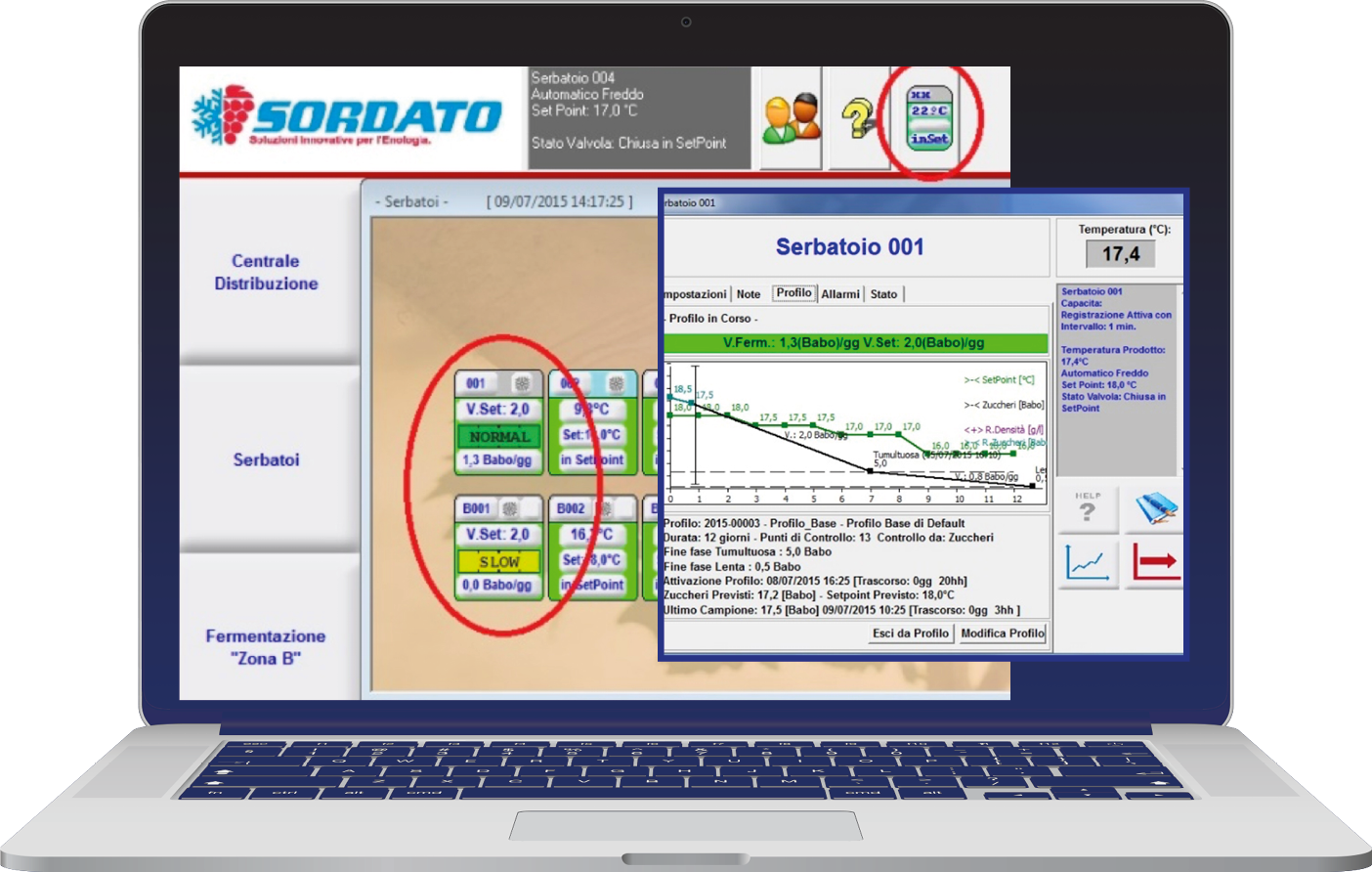Open Centrale Distribuzione in the sidebar

pyautogui.click(x=266, y=273)
